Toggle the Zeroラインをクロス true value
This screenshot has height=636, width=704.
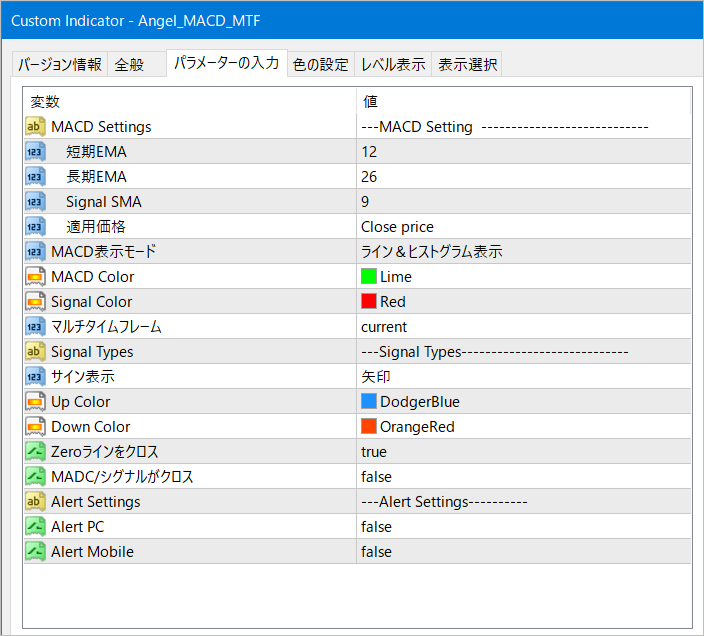click(x=374, y=452)
